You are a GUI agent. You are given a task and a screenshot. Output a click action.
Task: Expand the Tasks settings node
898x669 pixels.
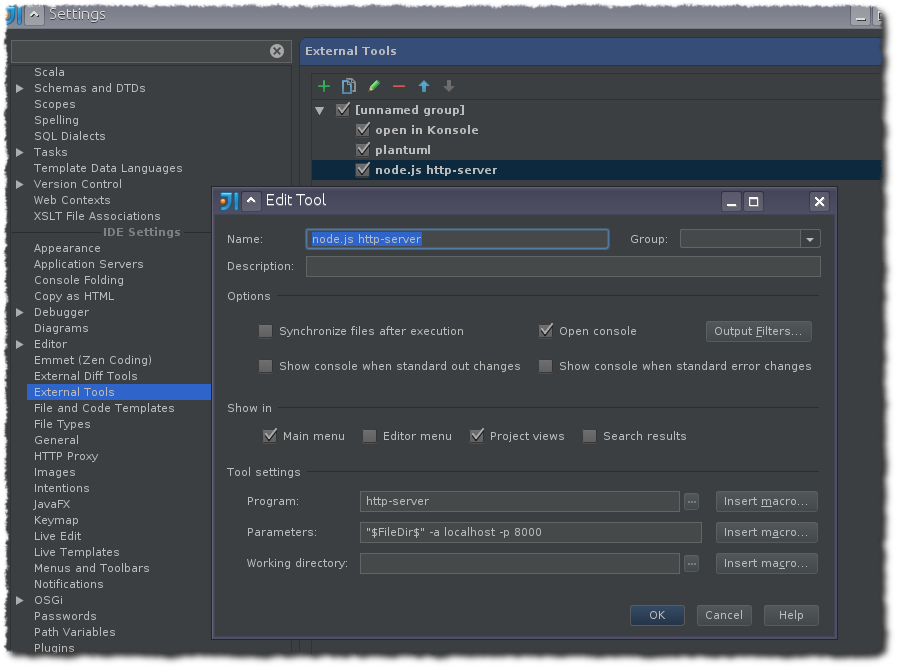[20, 152]
